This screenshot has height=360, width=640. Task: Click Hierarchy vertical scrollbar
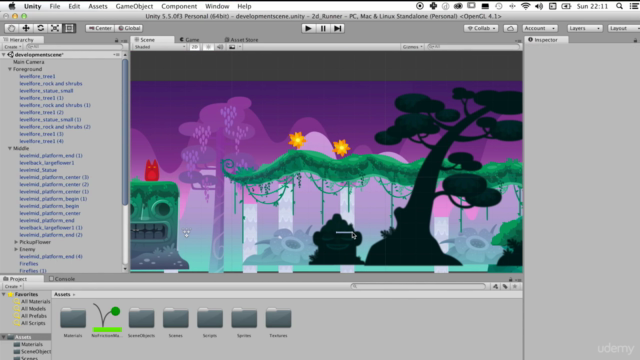(125, 133)
